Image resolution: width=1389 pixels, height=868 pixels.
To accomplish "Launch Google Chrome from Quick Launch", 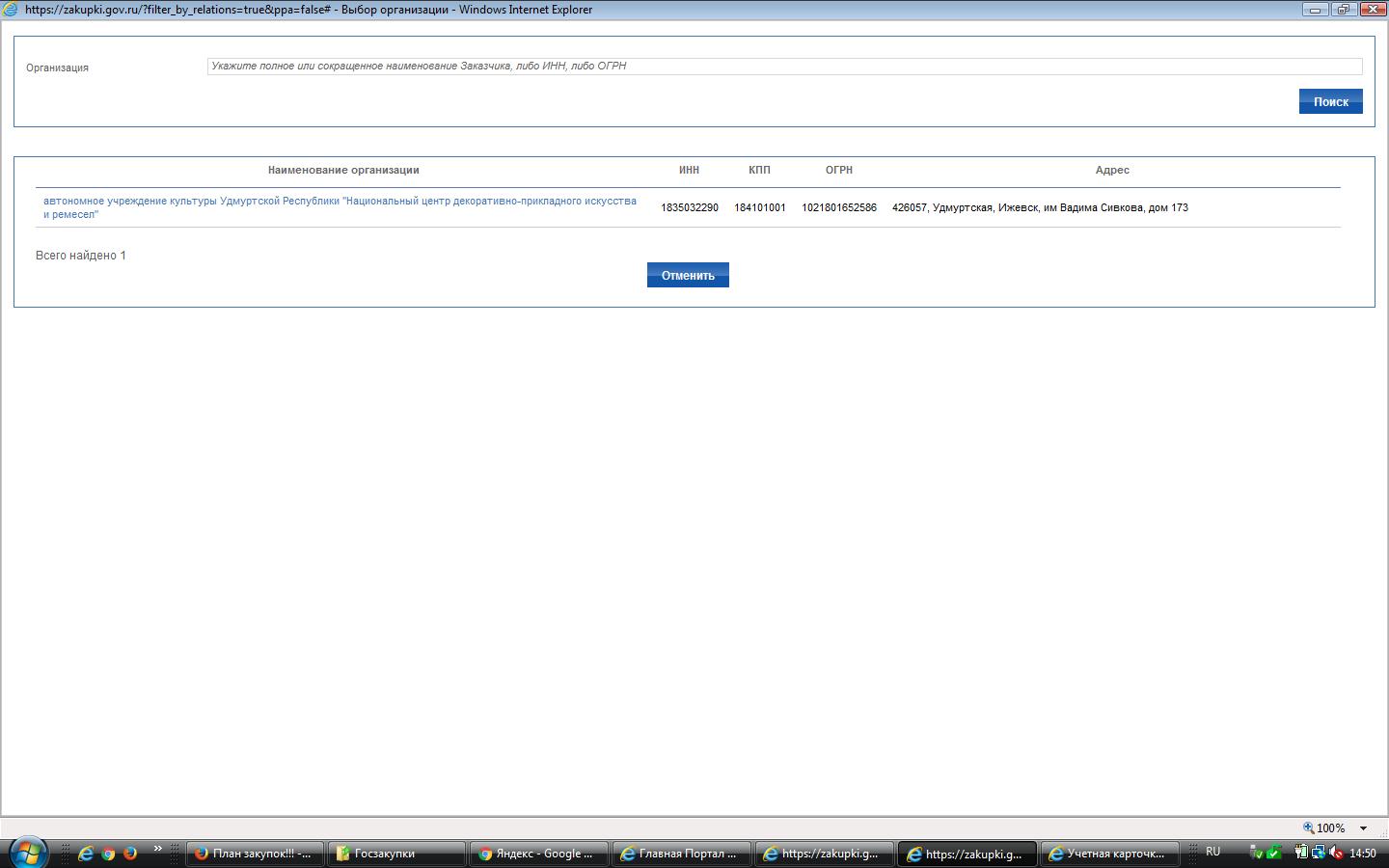I will click(108, 854).
